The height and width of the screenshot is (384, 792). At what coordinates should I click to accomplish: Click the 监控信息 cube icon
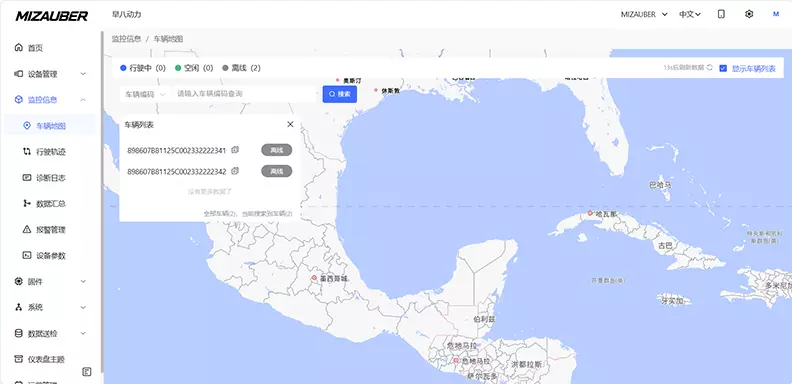tap(19, 100)
